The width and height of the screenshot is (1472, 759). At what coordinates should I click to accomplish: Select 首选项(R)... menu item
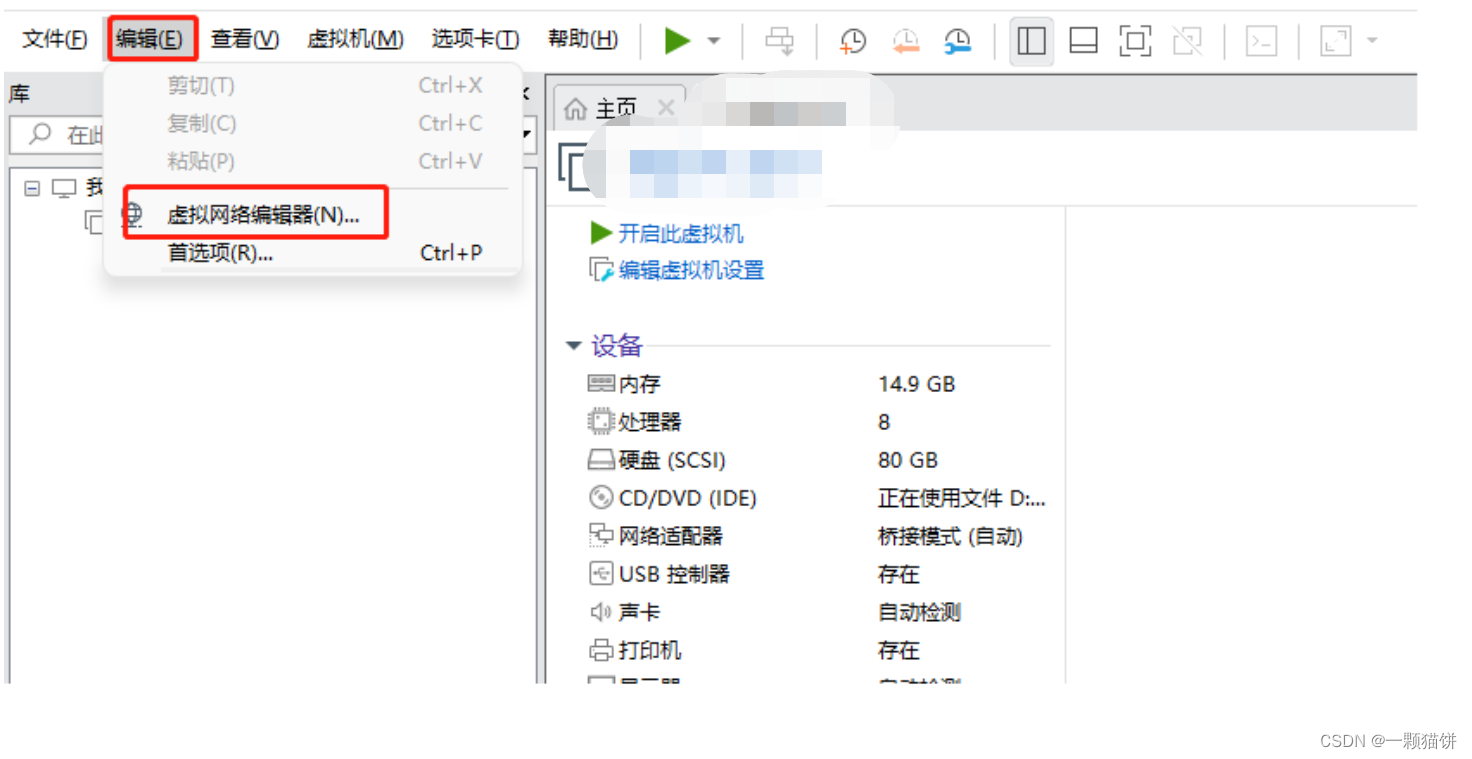point(314,253)
